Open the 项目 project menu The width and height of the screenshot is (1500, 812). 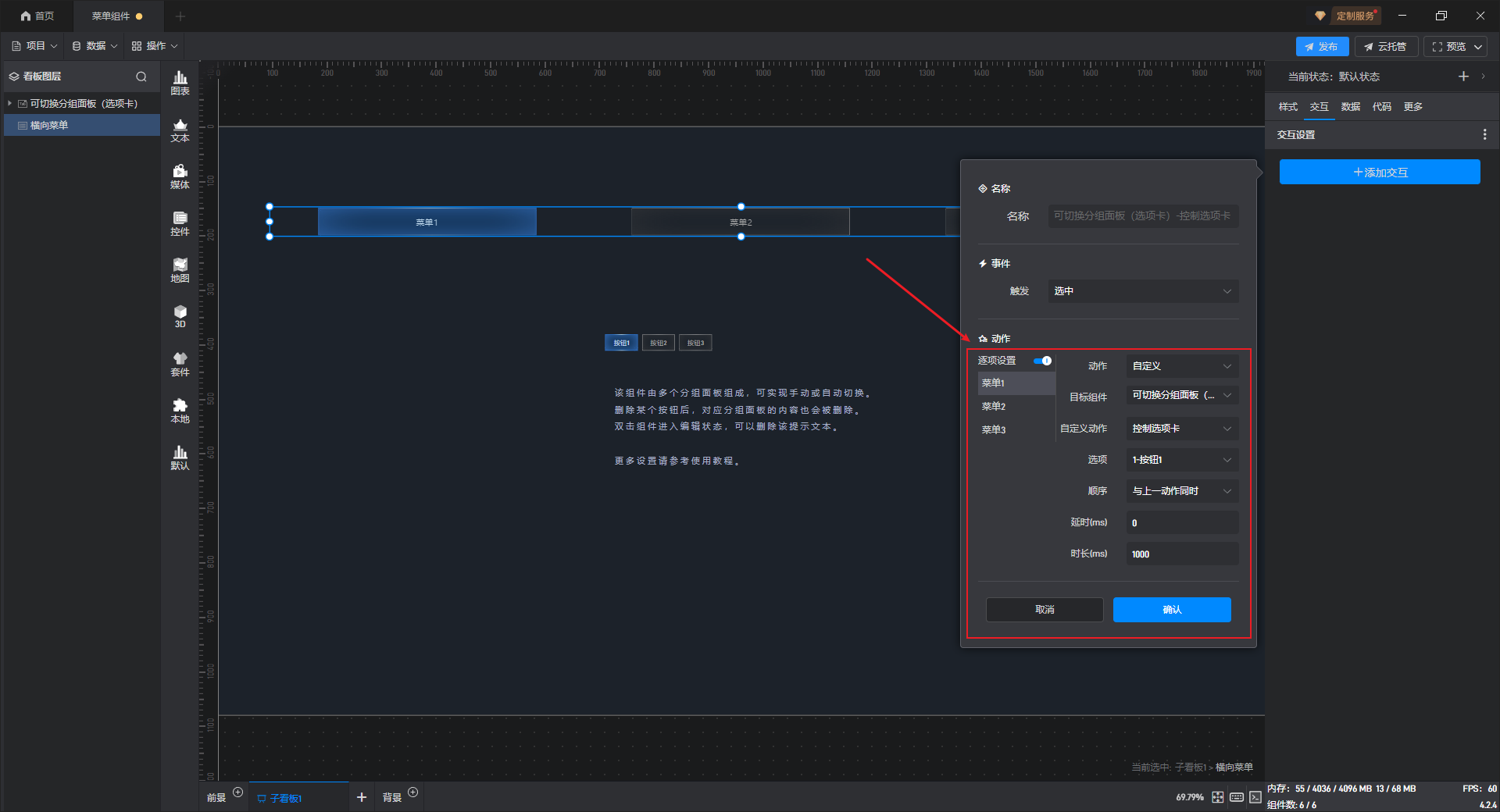tap(34, 46)
